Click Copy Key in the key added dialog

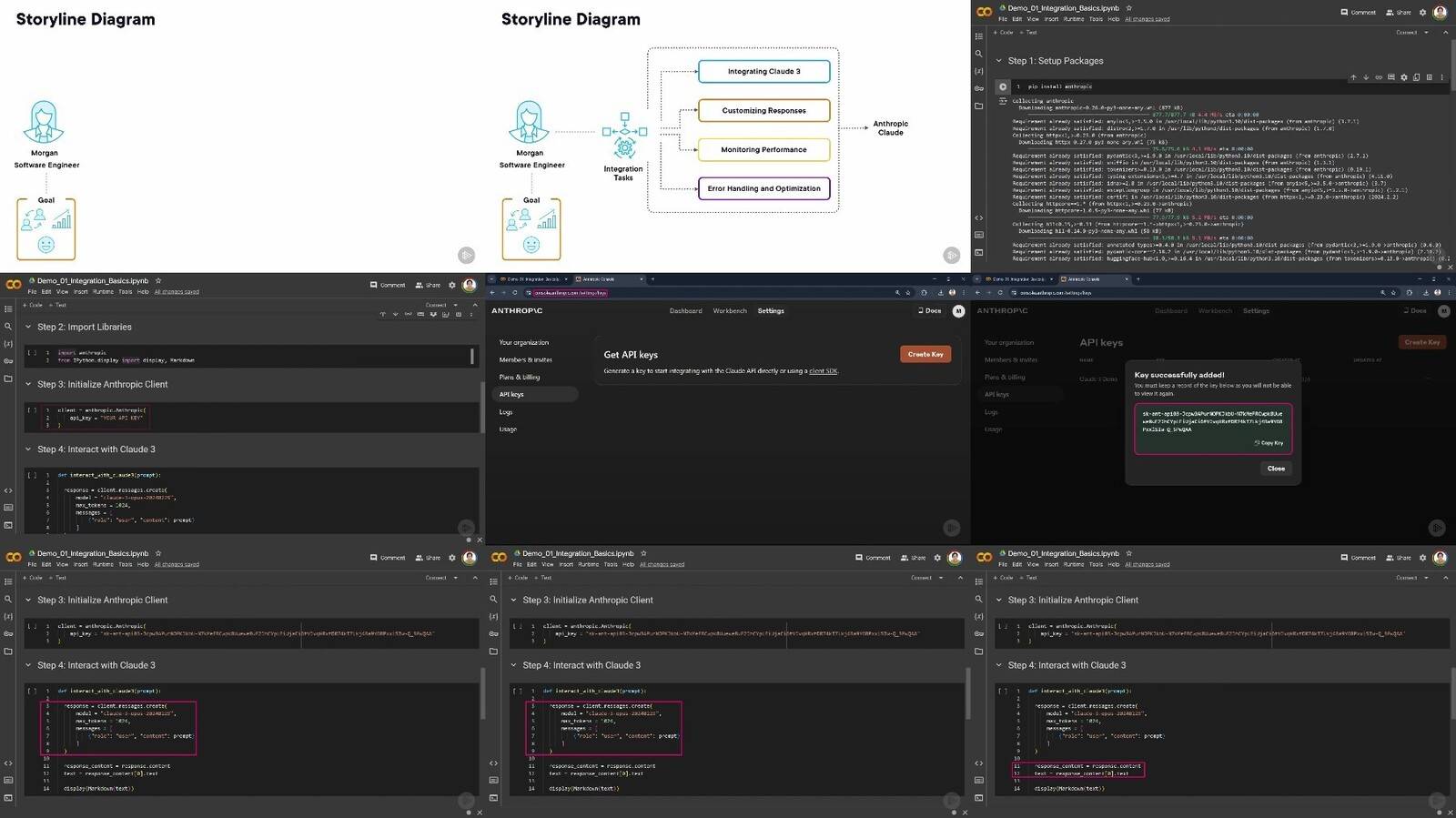pyautogui.click(x=1269, y=443)
